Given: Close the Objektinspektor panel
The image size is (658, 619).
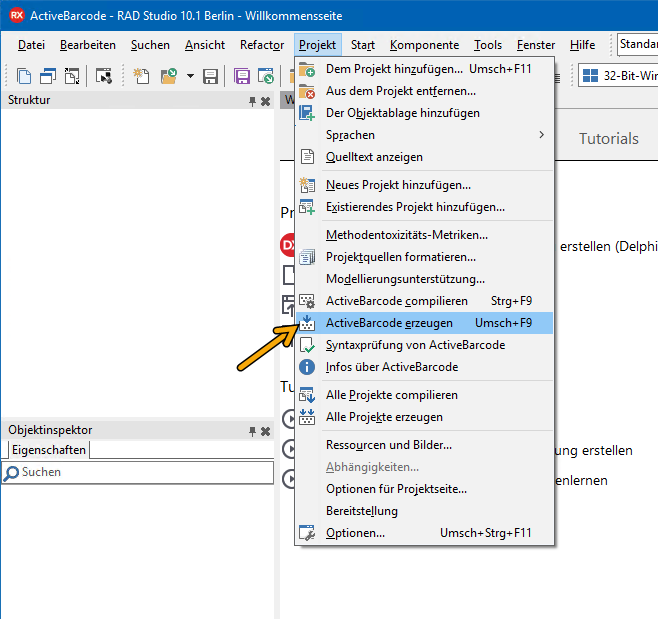Looking at the screenshot, I should [x=265, y=431].
